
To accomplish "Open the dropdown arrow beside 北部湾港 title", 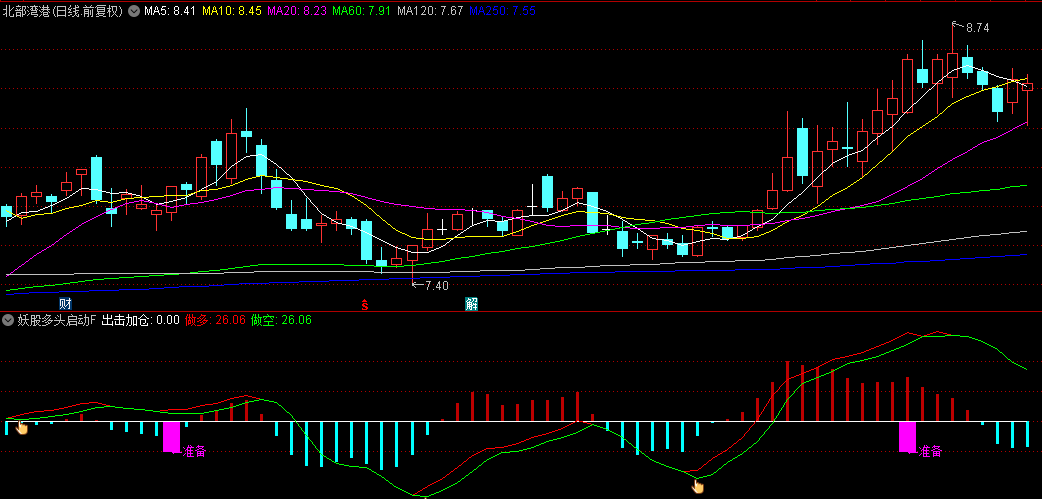I will point(134,11).
